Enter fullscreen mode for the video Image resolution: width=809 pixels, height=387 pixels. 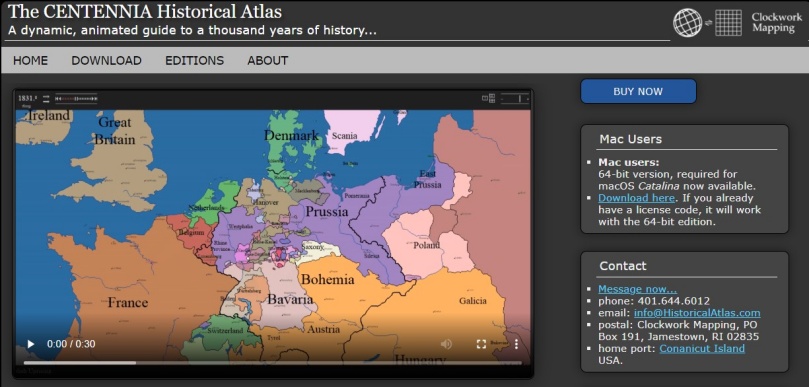pyautogui.click(x=481, y=344)
